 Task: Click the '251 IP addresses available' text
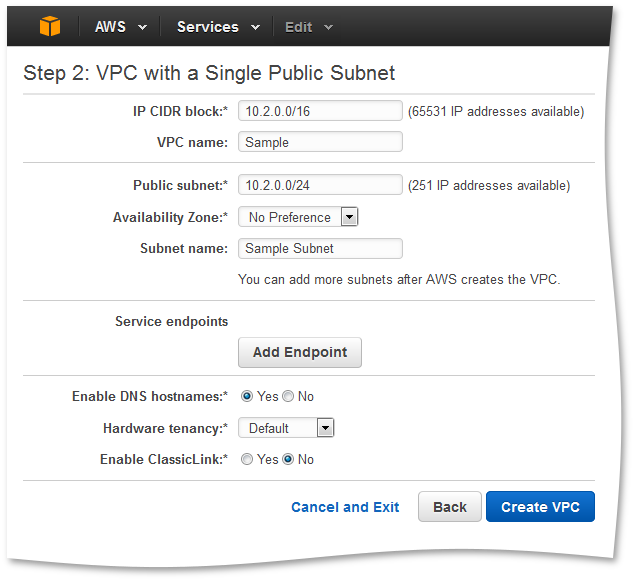[x=489, y=185]
